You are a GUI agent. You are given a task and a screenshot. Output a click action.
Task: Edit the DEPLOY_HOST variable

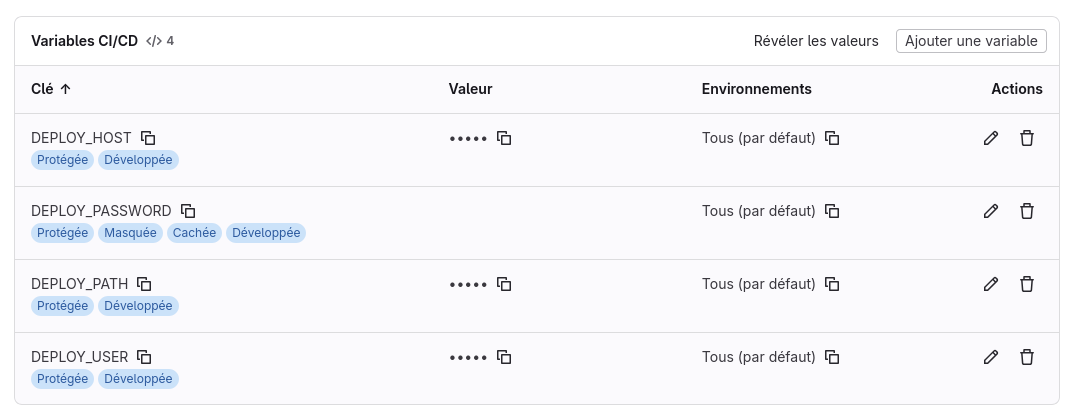[991, 138]
